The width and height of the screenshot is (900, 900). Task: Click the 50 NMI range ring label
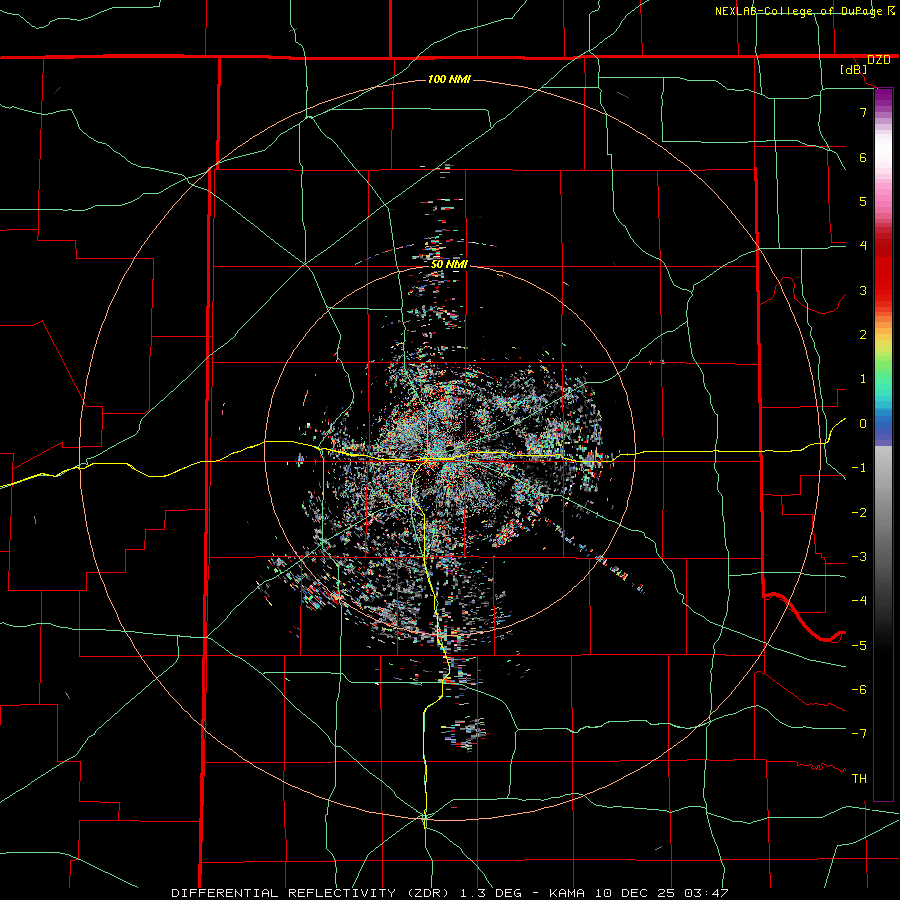click(449, 265)
